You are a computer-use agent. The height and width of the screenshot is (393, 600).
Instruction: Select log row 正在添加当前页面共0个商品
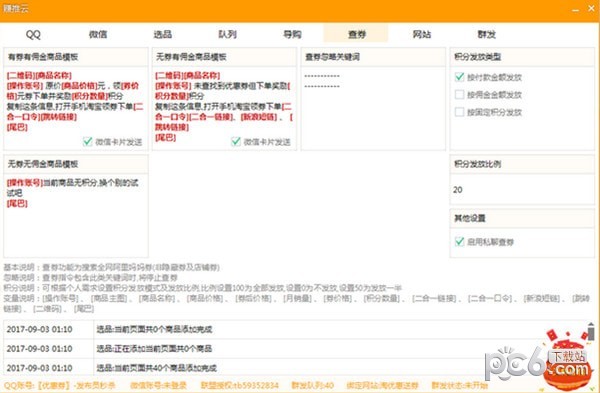click(x=295, y=349)
